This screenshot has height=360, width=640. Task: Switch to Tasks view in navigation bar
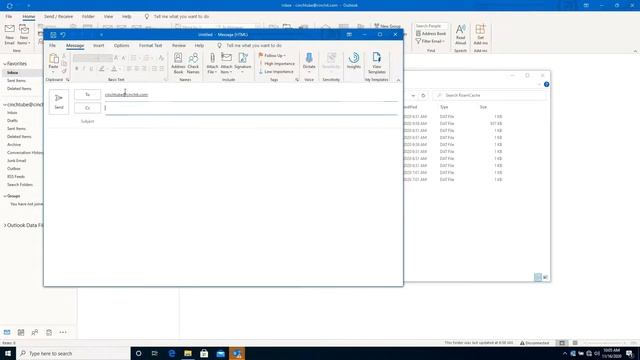coord(49,332)
